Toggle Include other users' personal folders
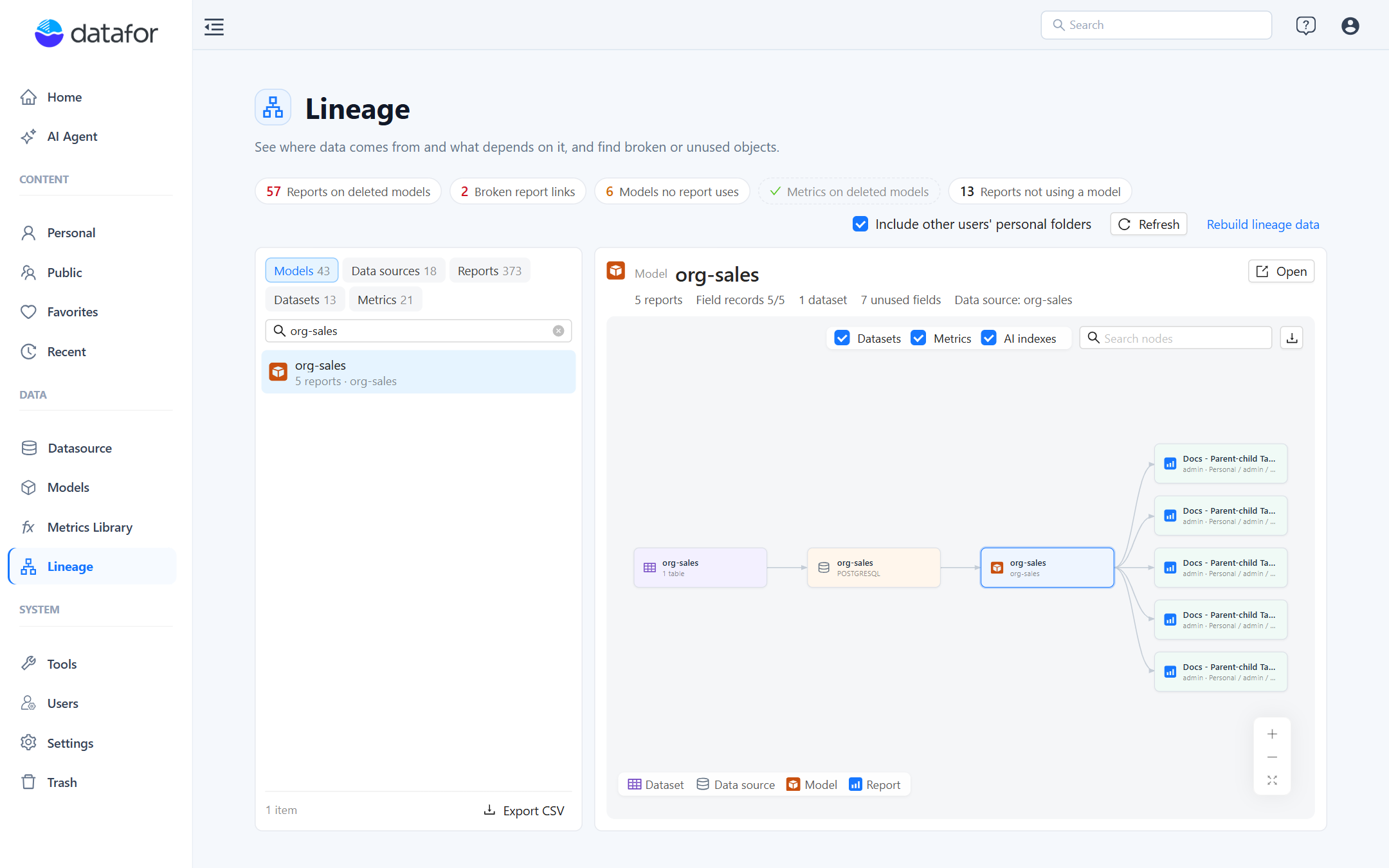 coord(860,224)
